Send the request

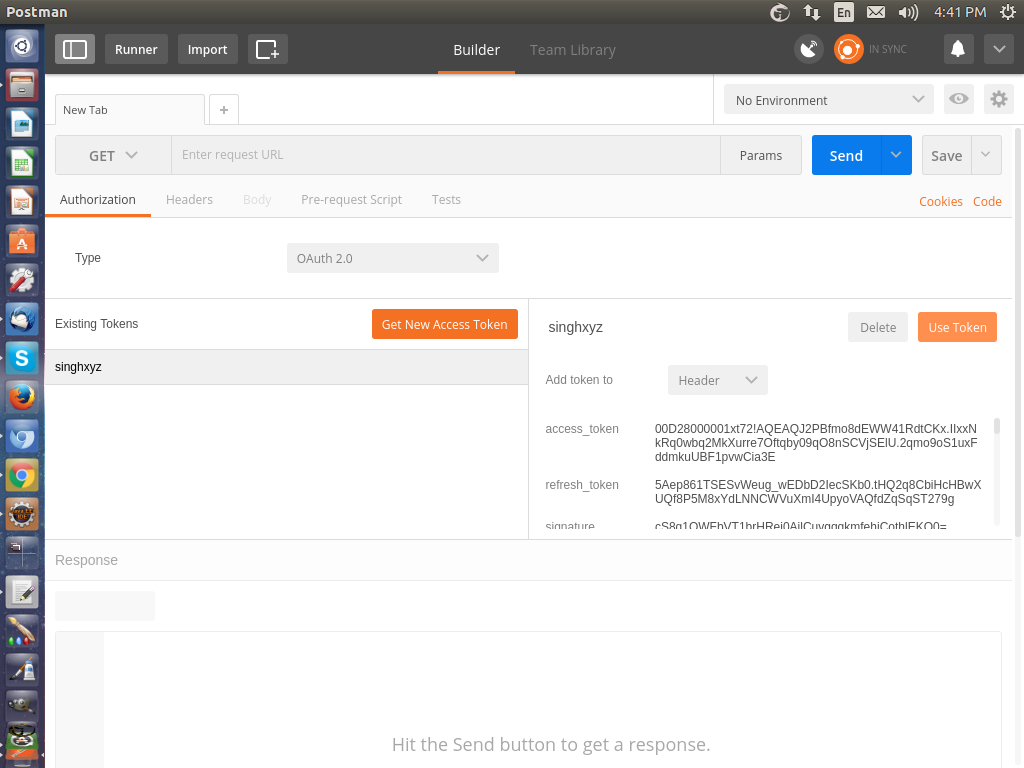click(x=846, y=155)
